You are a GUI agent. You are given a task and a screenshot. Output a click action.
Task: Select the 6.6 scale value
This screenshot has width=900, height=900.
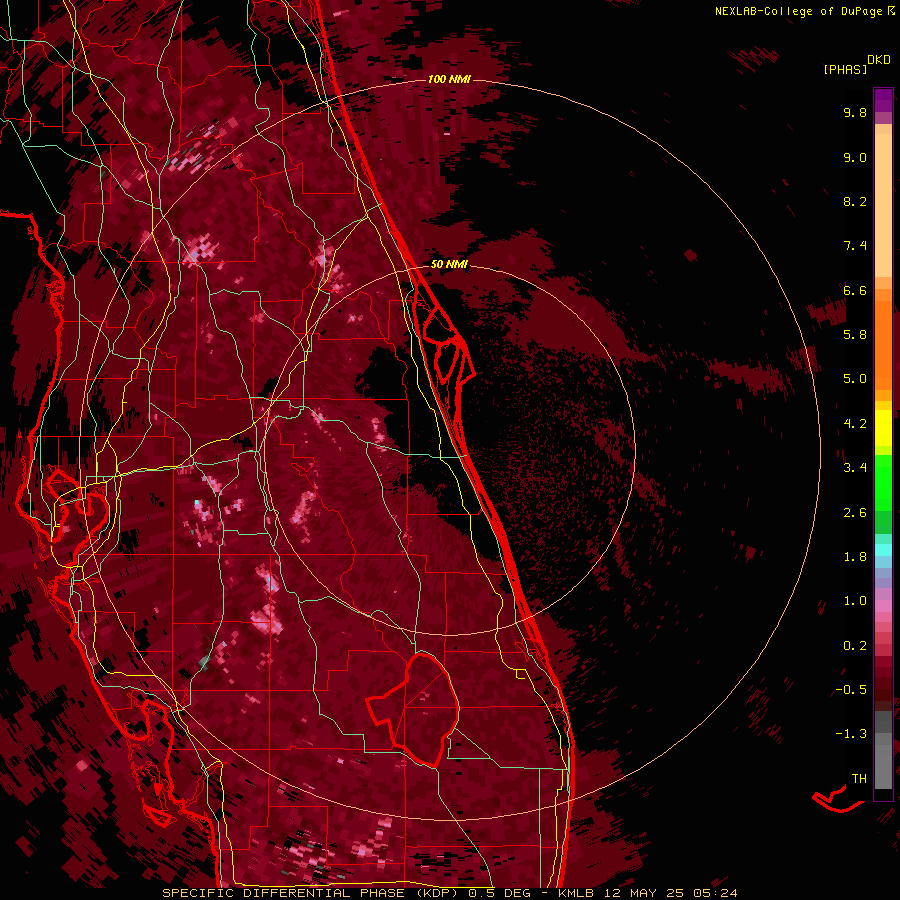(855, 290)
